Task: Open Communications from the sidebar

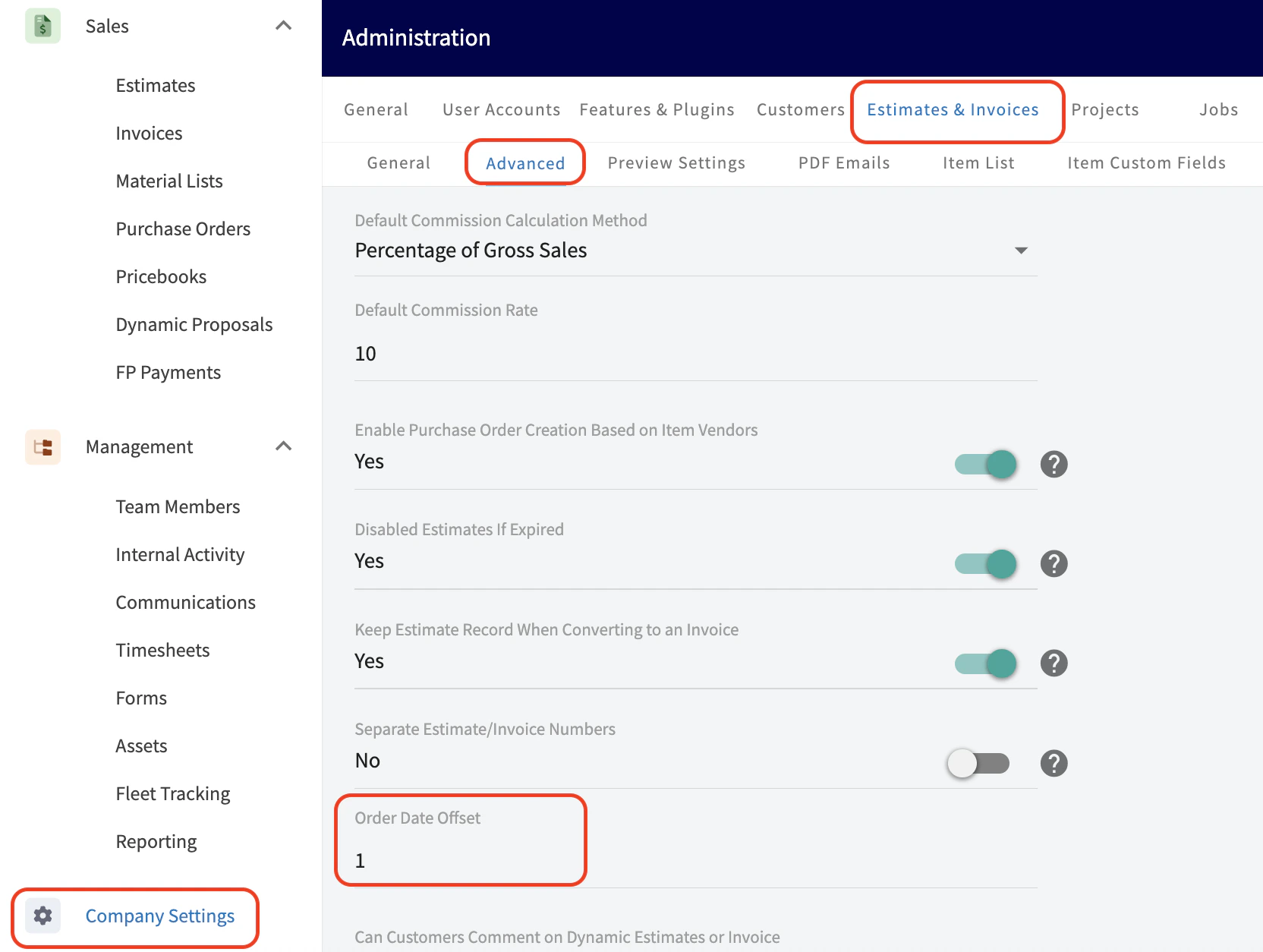Action: [x=186, y=603]
